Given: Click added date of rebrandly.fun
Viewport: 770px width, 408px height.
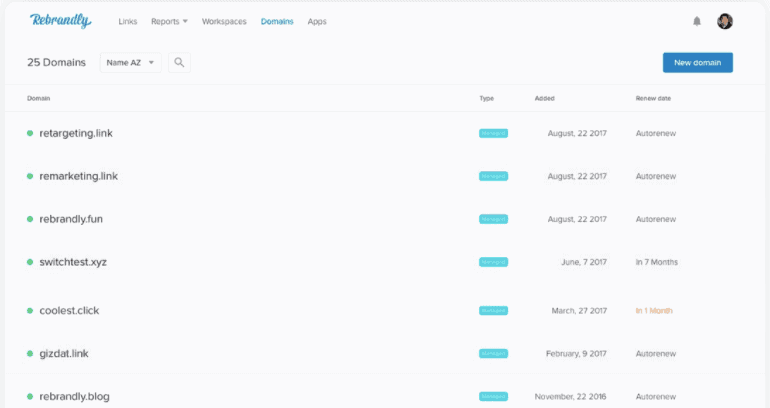Looking at the screenshot, I should 577,219.
